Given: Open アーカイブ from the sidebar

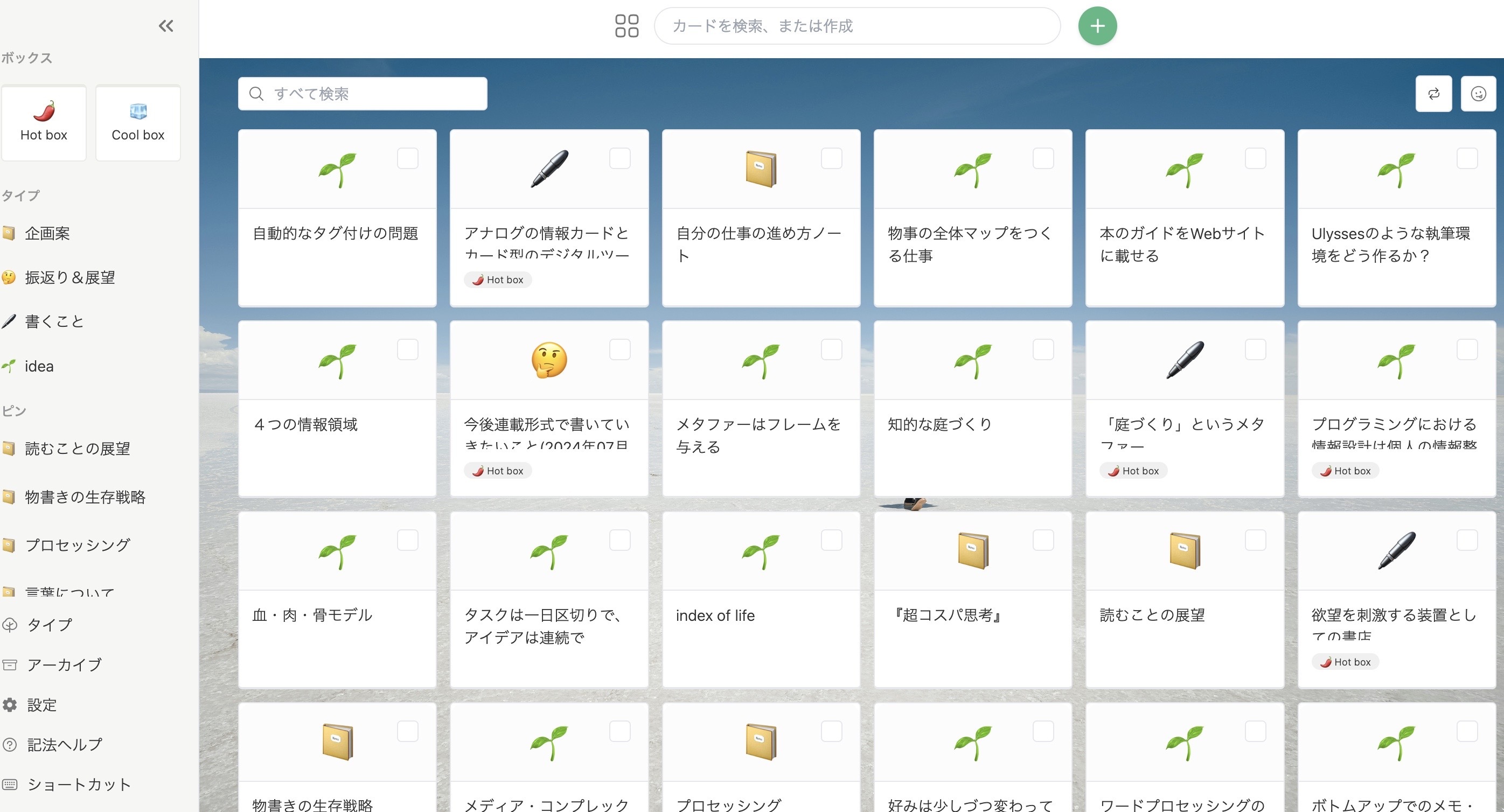Looking at the screenshot, I should click(65, 664).
